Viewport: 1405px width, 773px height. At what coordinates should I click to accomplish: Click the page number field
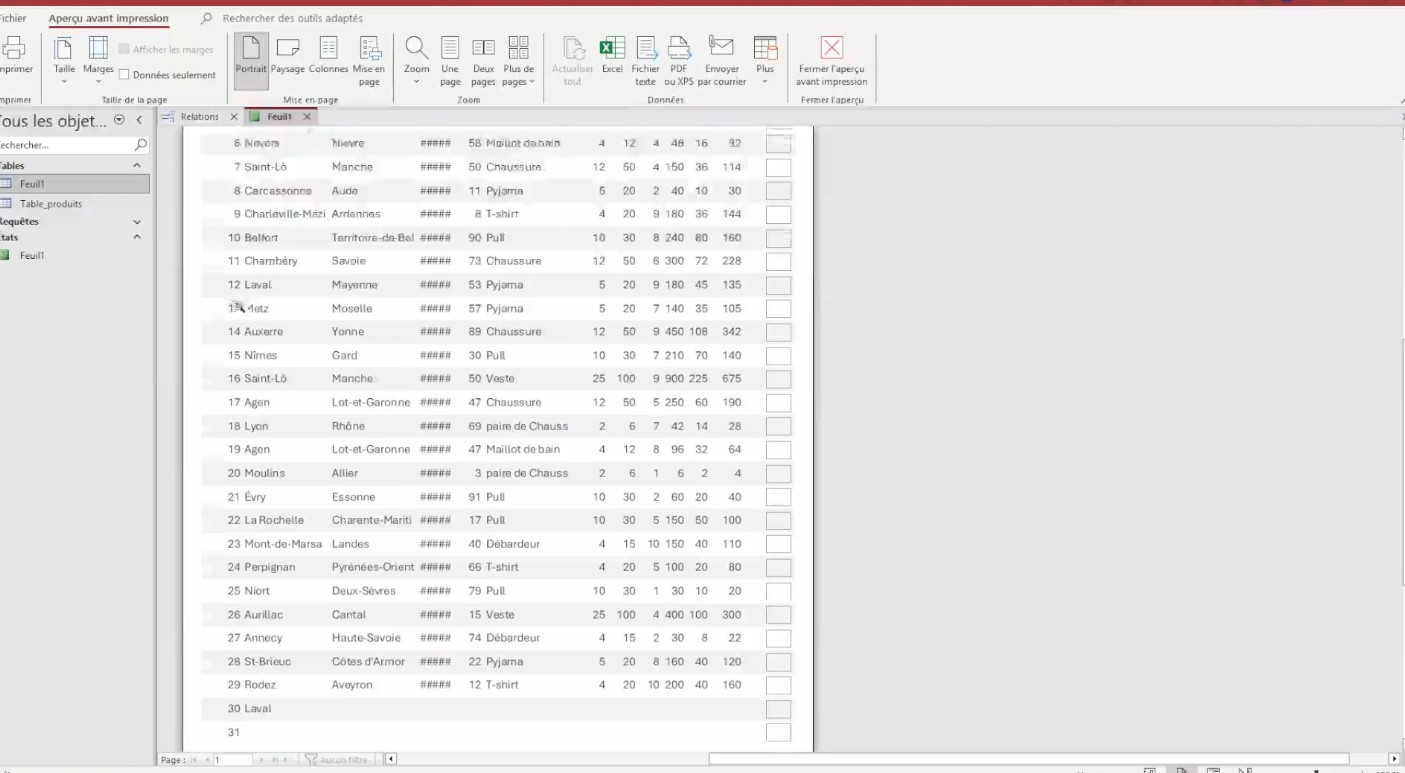[232, 760]
